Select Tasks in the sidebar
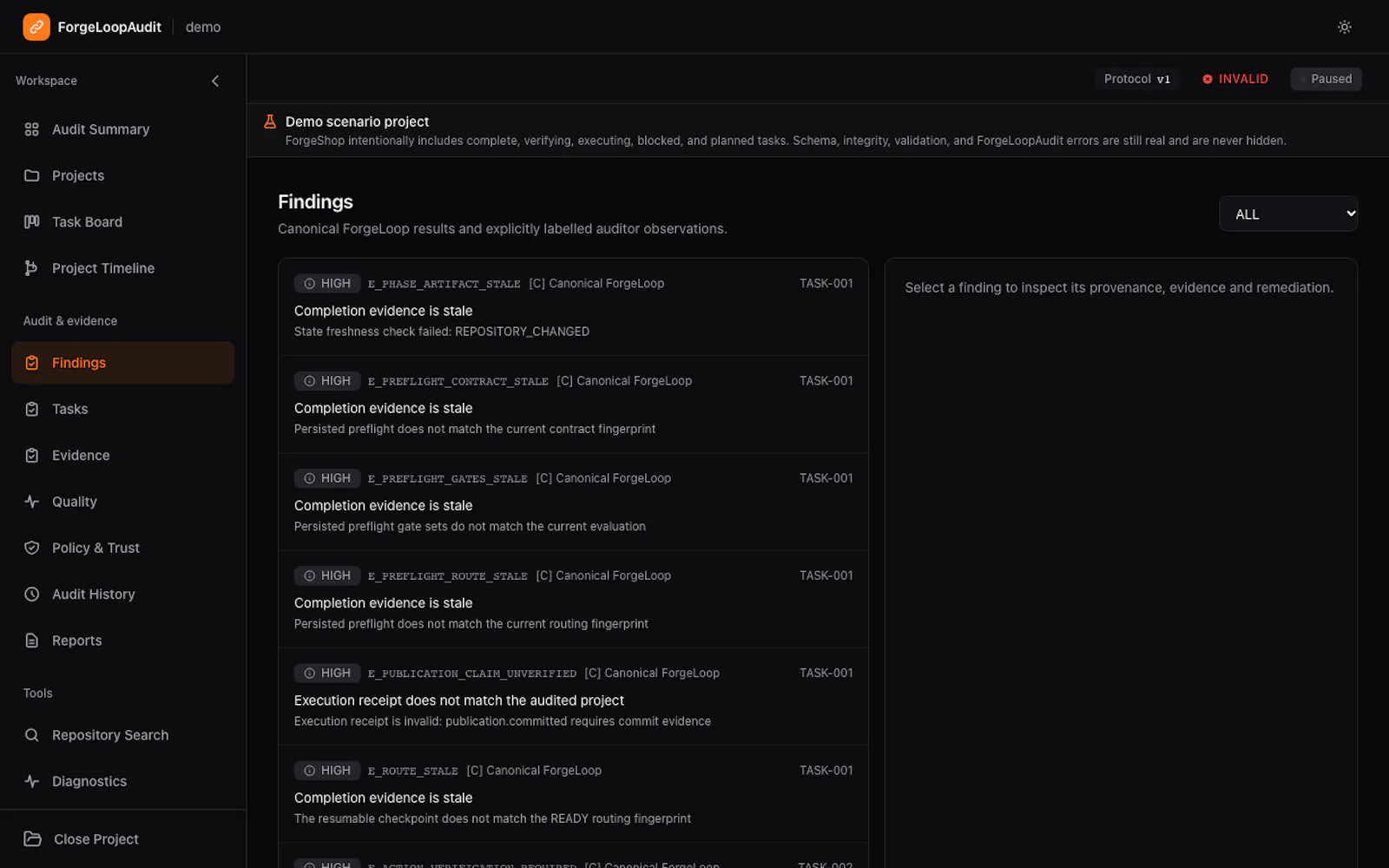Screen dimensions: 1389x868 tap(123, 409)
